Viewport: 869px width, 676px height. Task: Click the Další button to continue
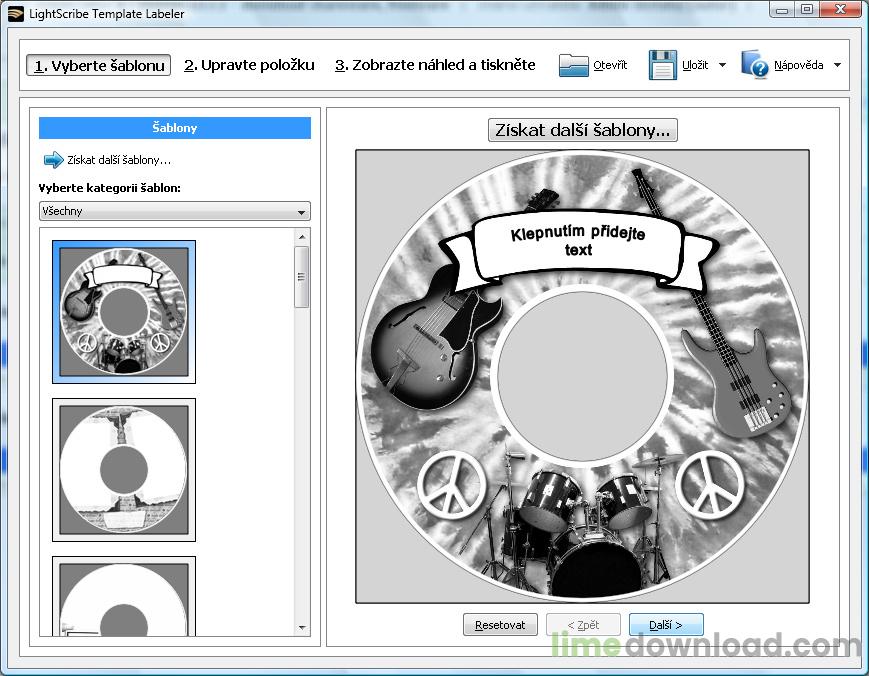tap(666, 625)
